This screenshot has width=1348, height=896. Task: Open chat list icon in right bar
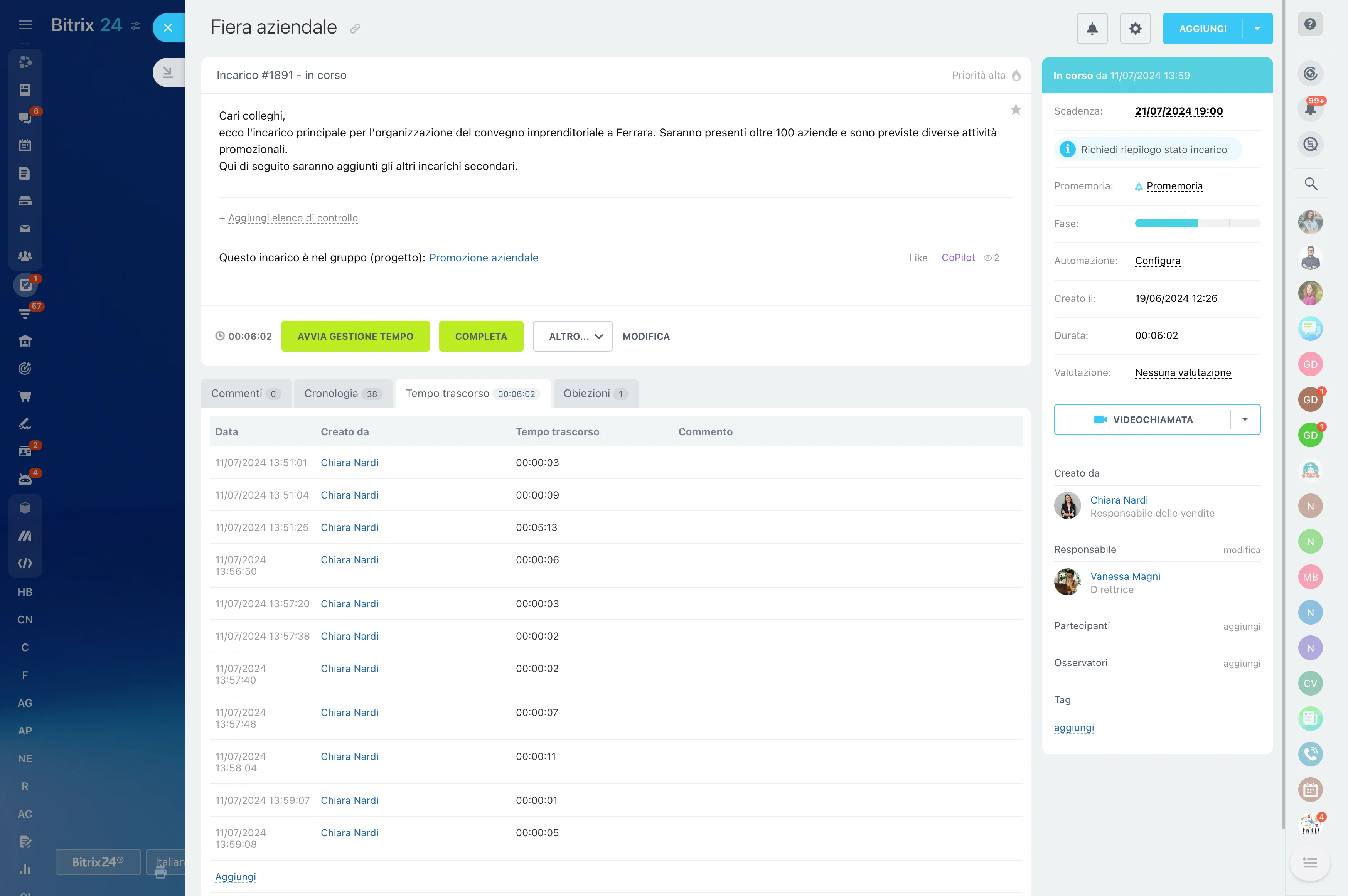click(x=1310, y=144)
